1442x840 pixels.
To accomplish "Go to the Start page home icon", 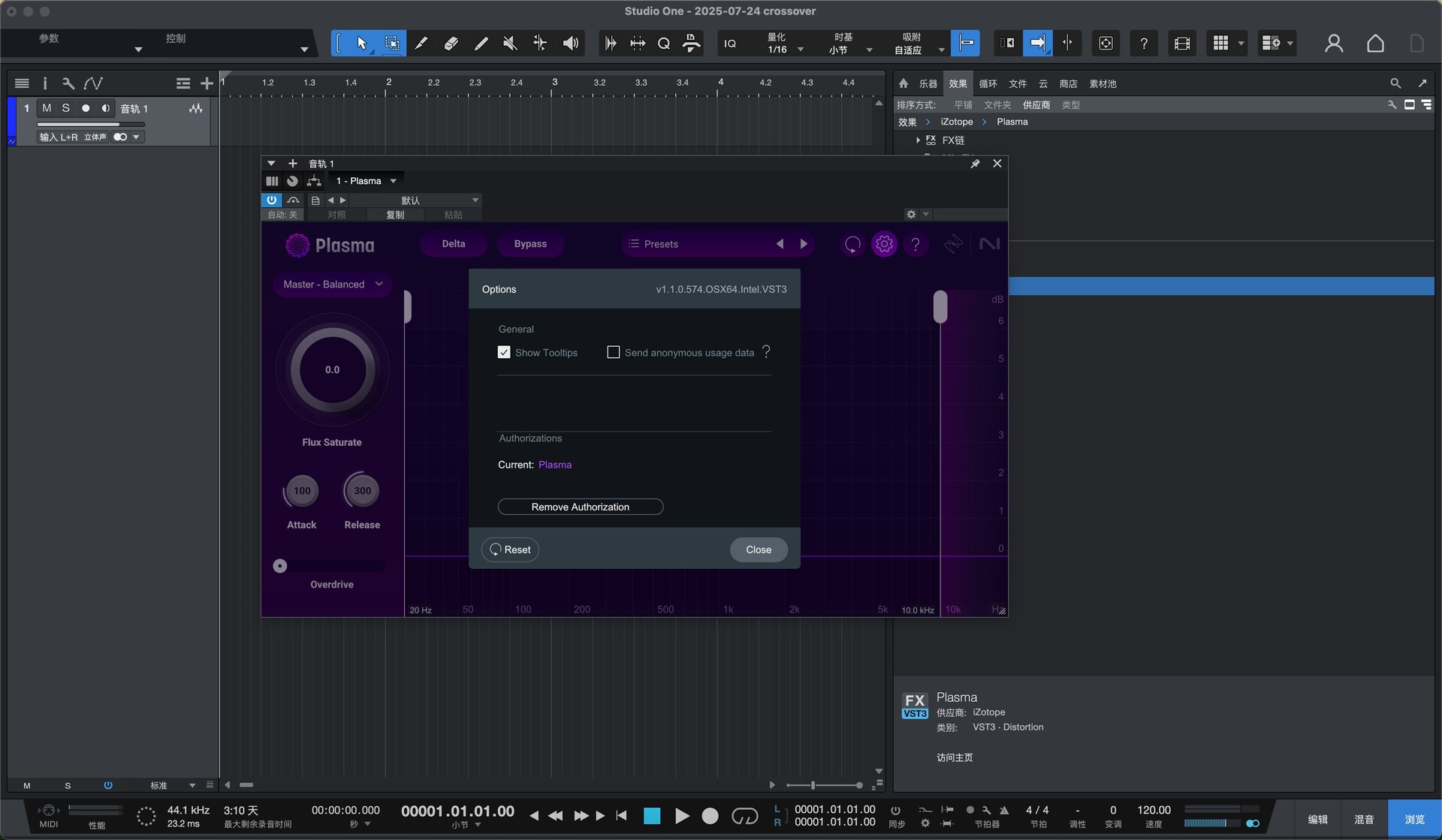I will [1375, 44].
